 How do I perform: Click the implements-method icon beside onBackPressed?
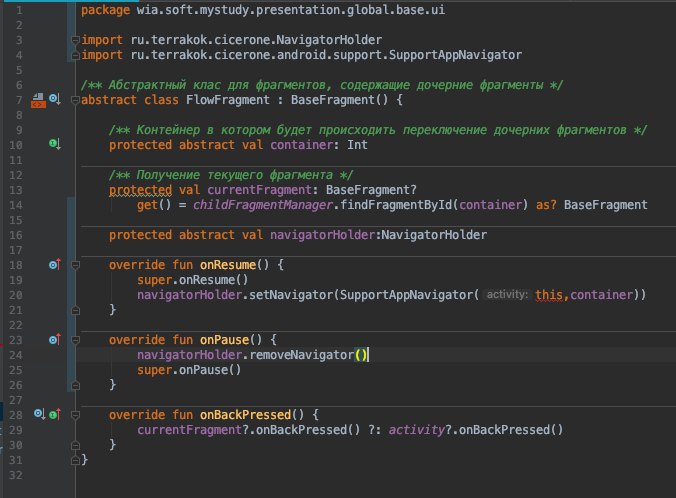point(55,414)
